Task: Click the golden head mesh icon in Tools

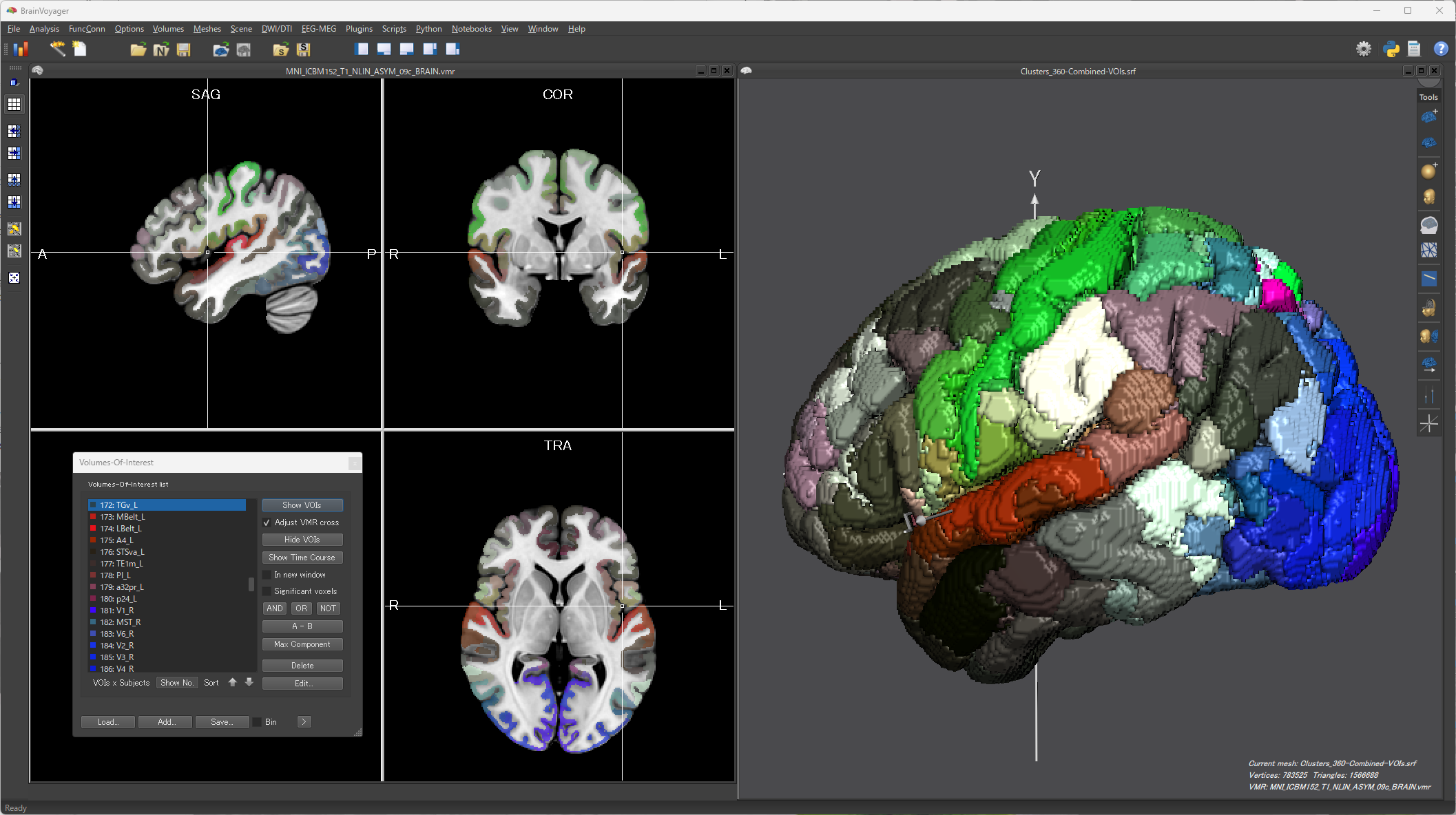Action: pos(1429,198)
